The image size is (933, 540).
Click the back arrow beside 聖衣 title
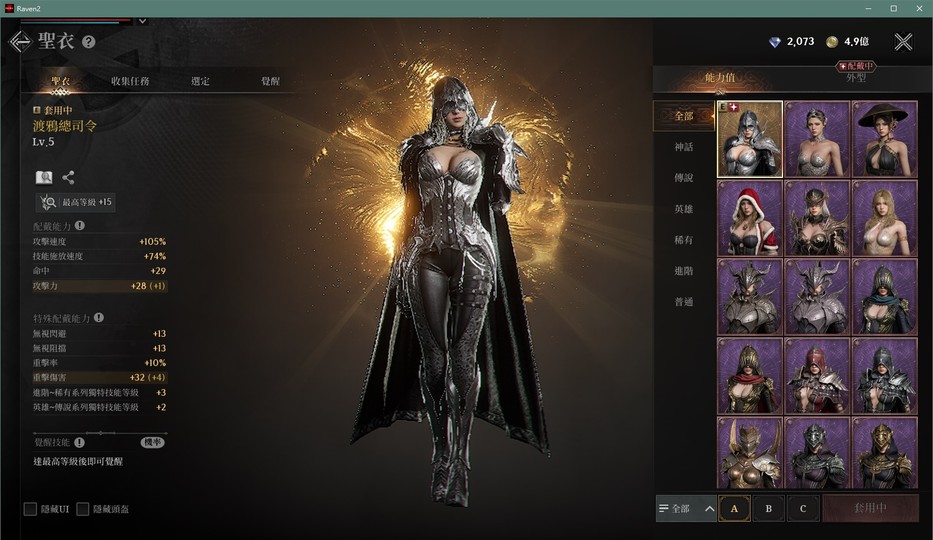(x=19, y=42)
